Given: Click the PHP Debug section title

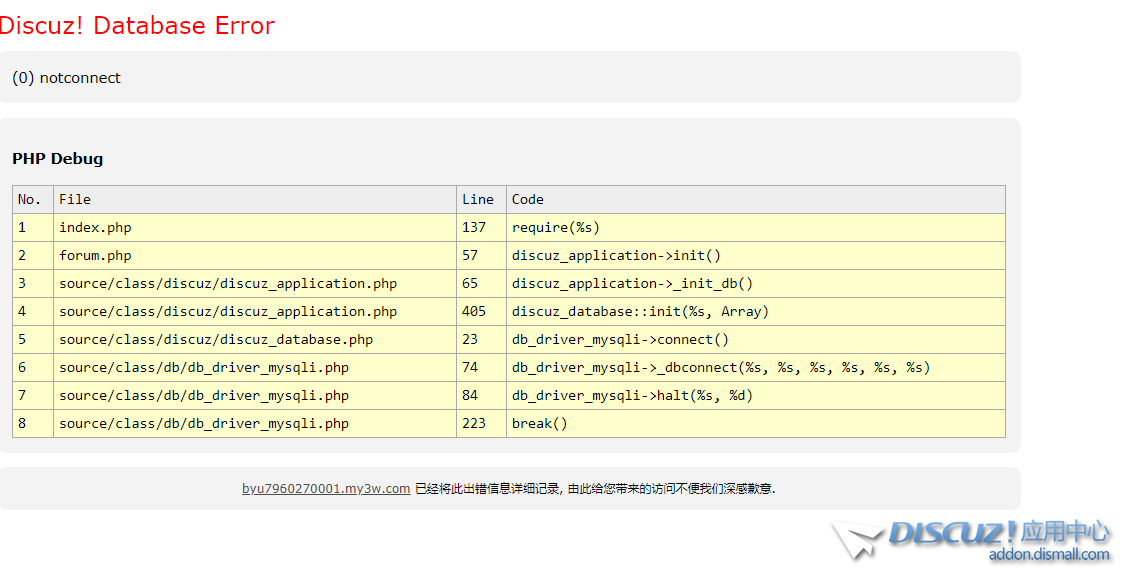Looking at the screenshot, I should [x=58, y=158].
